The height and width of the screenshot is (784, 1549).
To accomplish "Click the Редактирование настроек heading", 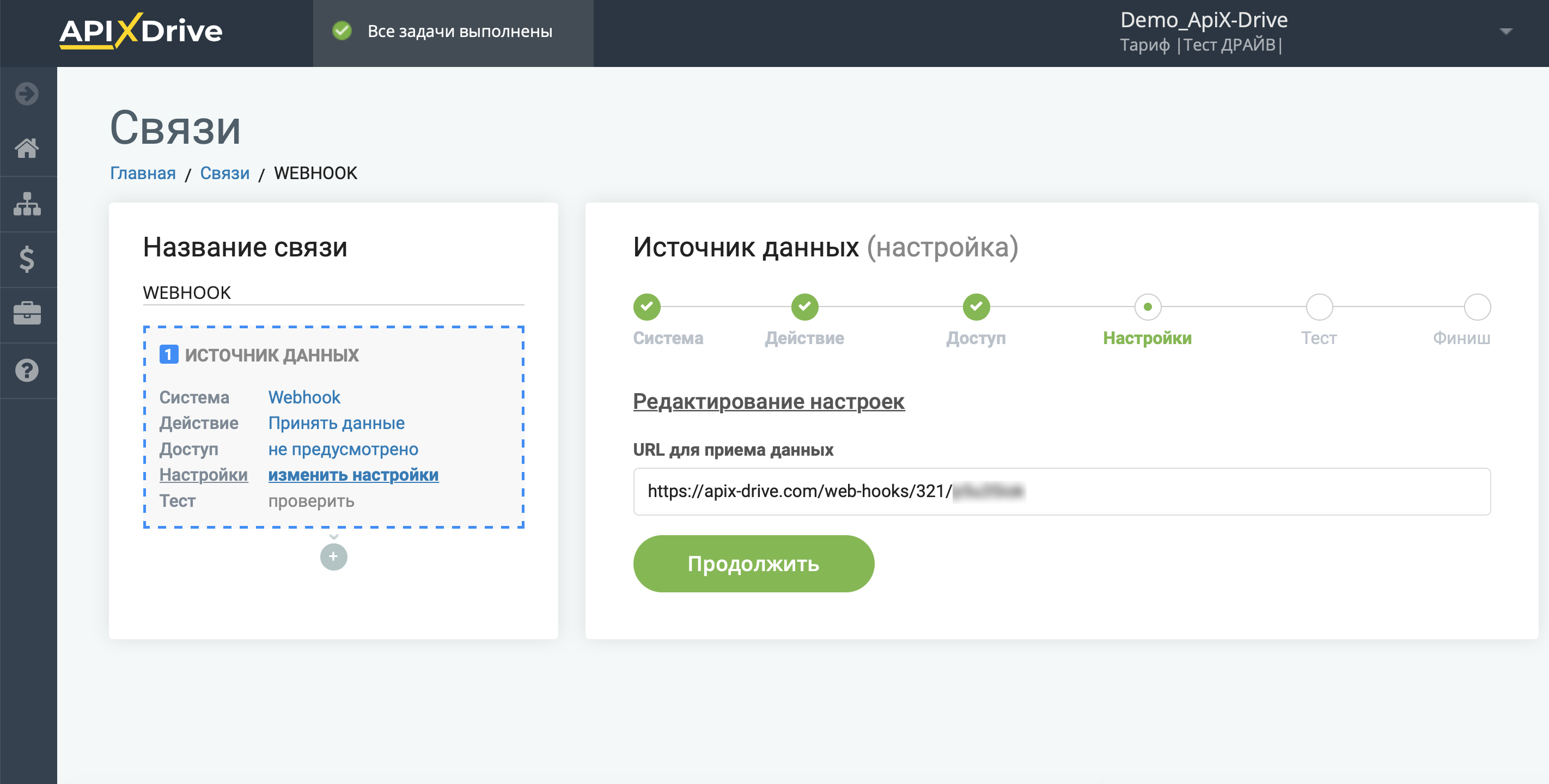I will [x=769, y=401].
